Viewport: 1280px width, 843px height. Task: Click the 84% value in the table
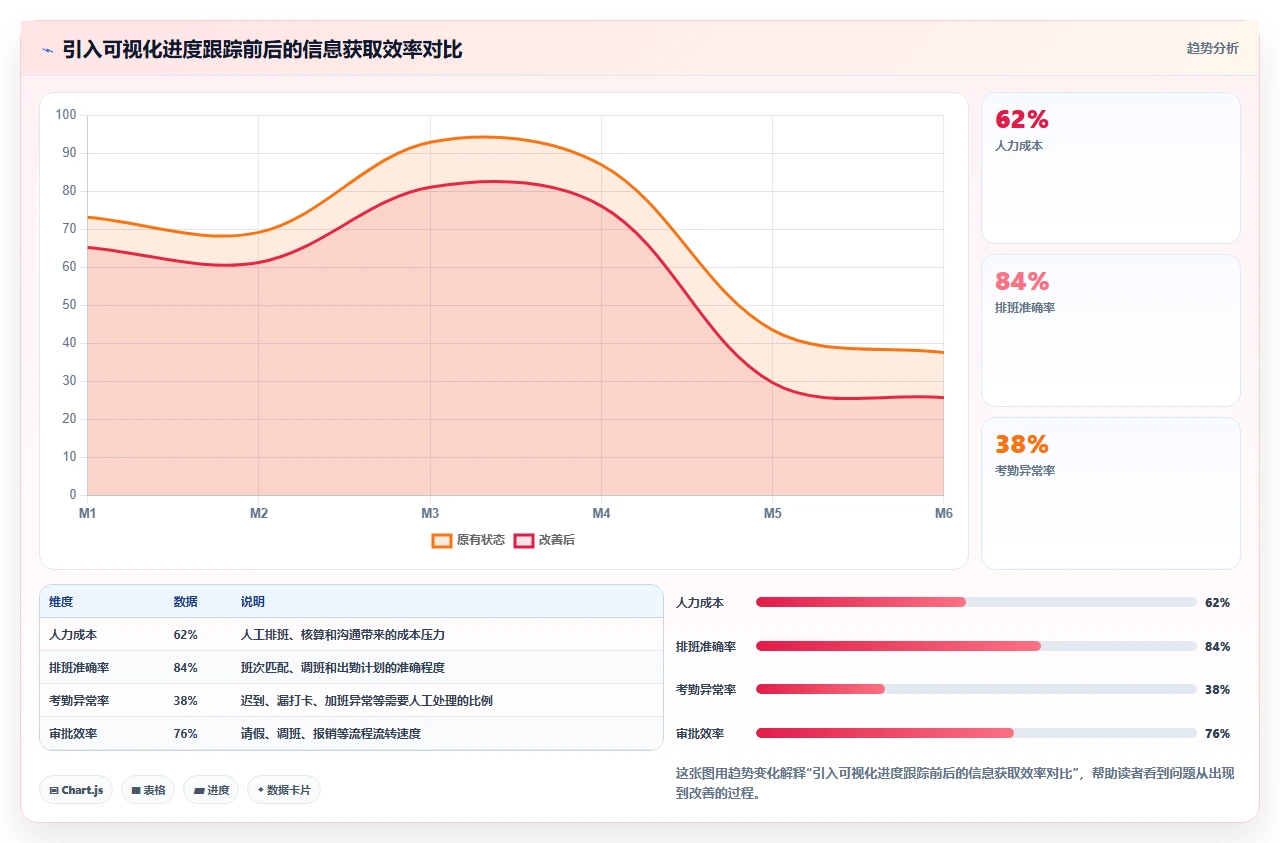[185, 668]
